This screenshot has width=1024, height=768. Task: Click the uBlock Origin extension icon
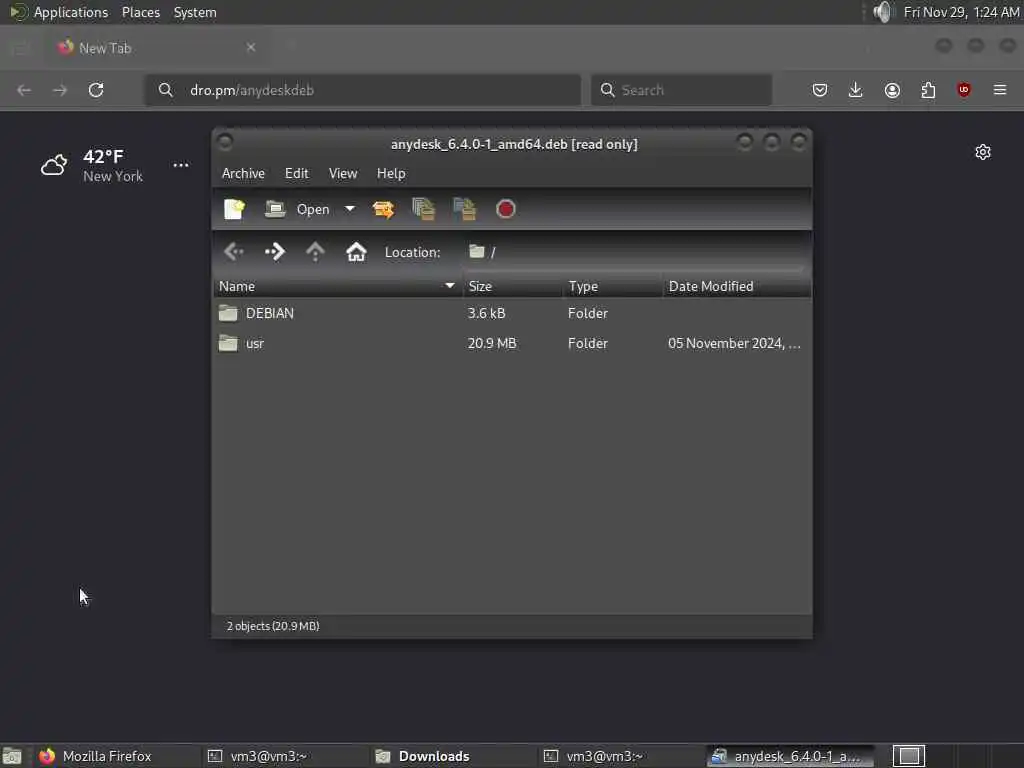[x=964, y=90]
